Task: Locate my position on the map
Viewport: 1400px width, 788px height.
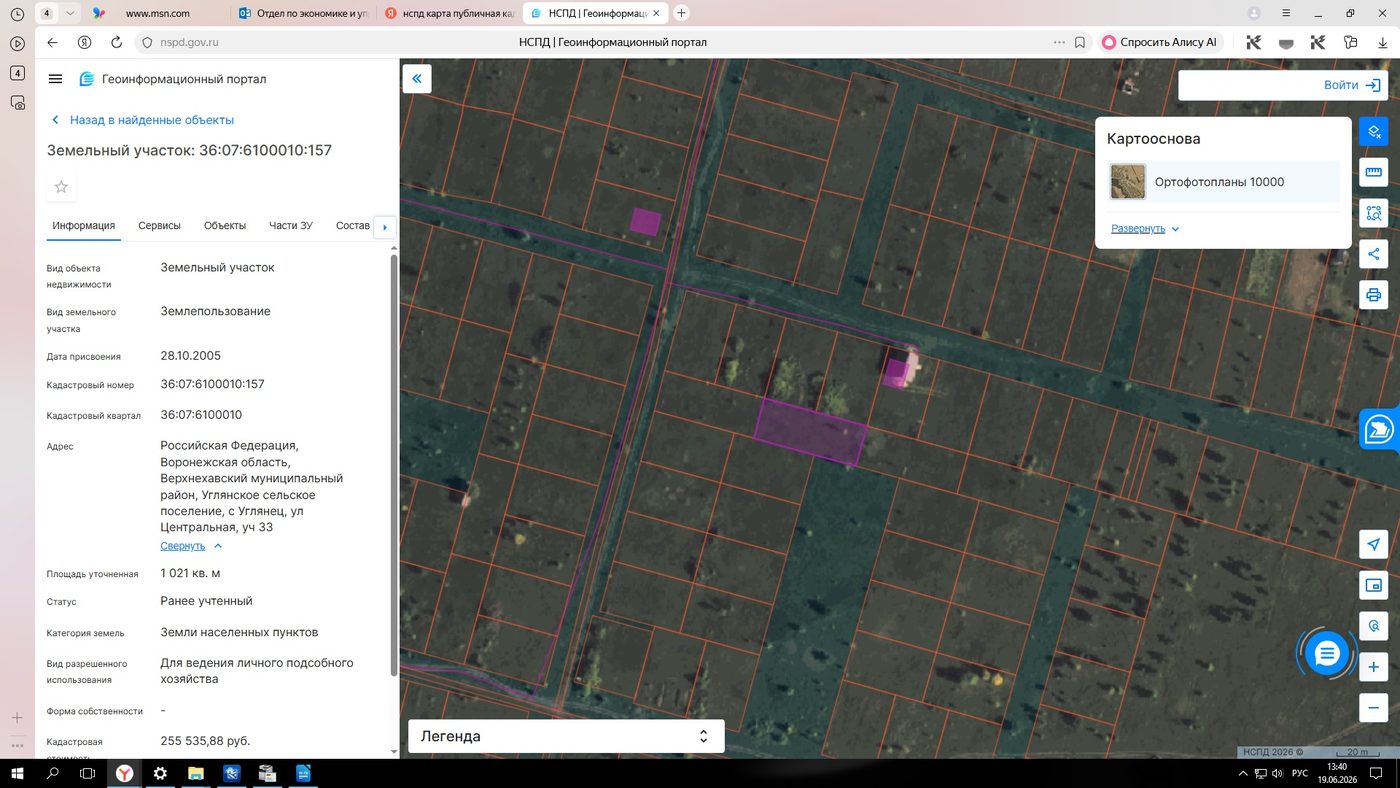Action: (1374, 544)
